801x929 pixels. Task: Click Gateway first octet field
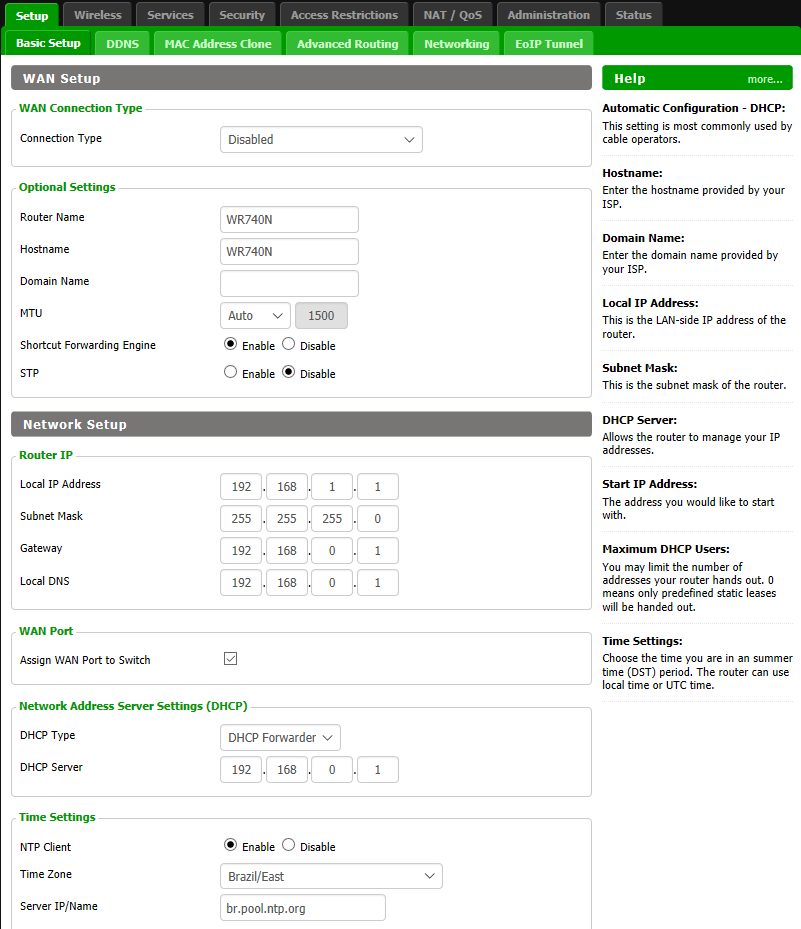click(241, 551)
